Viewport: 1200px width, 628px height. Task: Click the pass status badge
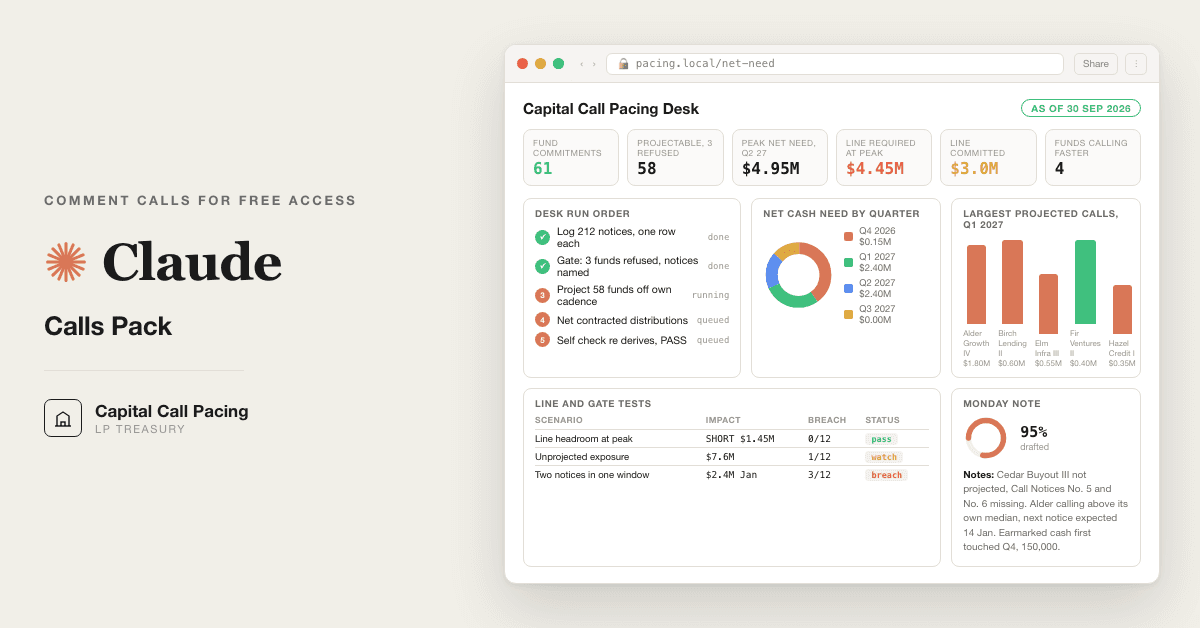[881, 439]
